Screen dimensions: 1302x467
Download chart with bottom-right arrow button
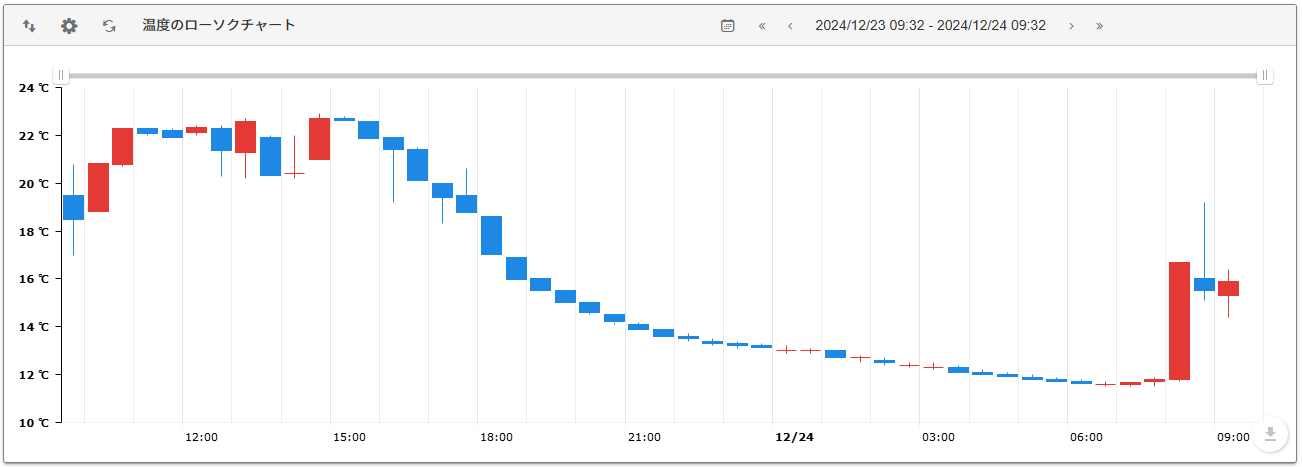click(x=1270, y=433)
